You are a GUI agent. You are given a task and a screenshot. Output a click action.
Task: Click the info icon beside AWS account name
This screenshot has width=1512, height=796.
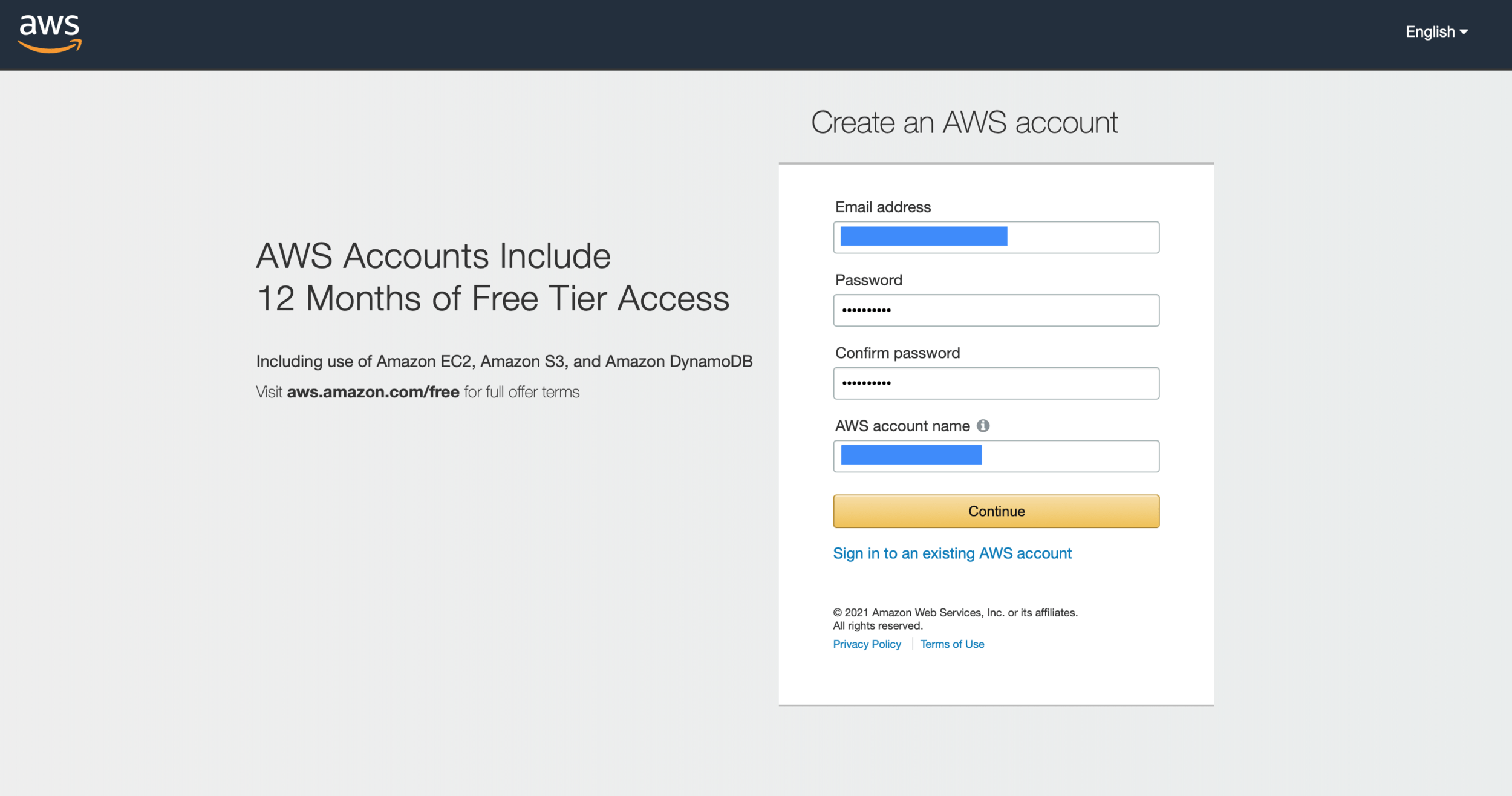point(983,426)
